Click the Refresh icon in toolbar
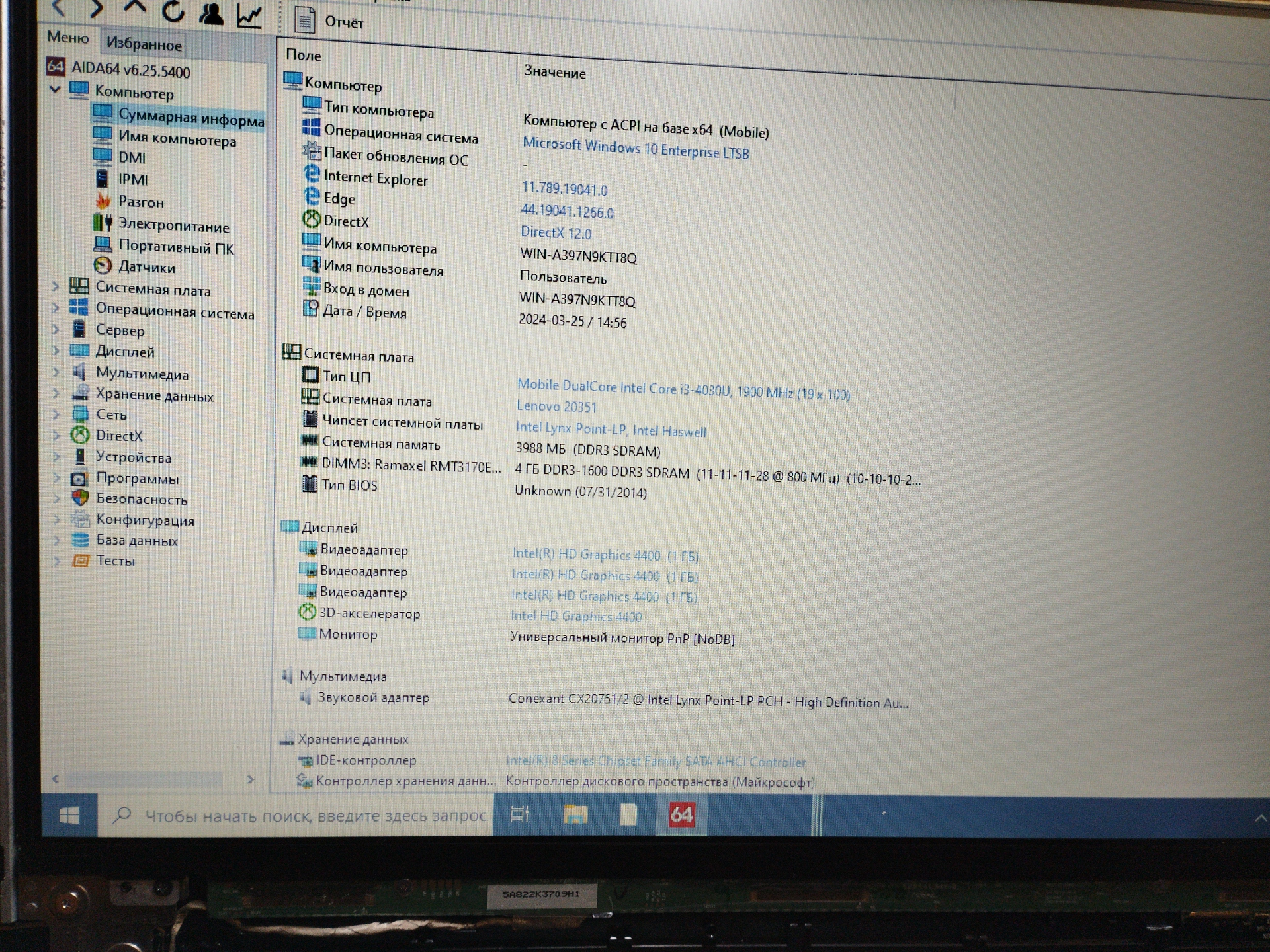Image resolution: width=1270 pixels, height=952 pixels. pyautogui.click(x=173, y=11)
